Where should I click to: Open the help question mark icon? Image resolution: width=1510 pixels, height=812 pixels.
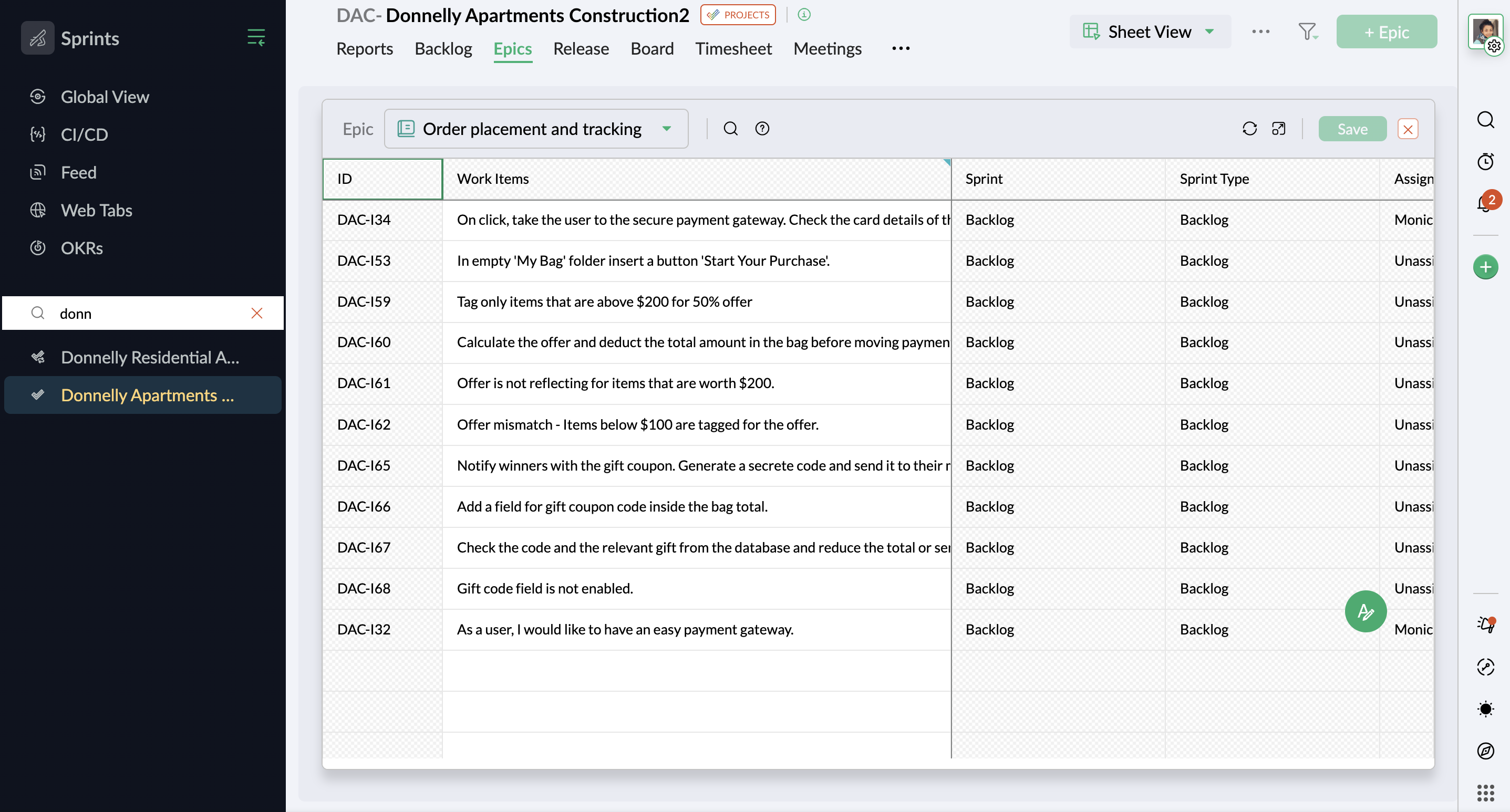point(762,129)
